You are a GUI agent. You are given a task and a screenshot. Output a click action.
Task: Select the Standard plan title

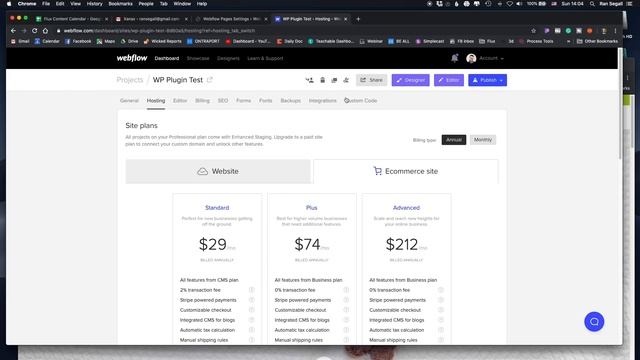pyautogui.click(x=217, y=208)
